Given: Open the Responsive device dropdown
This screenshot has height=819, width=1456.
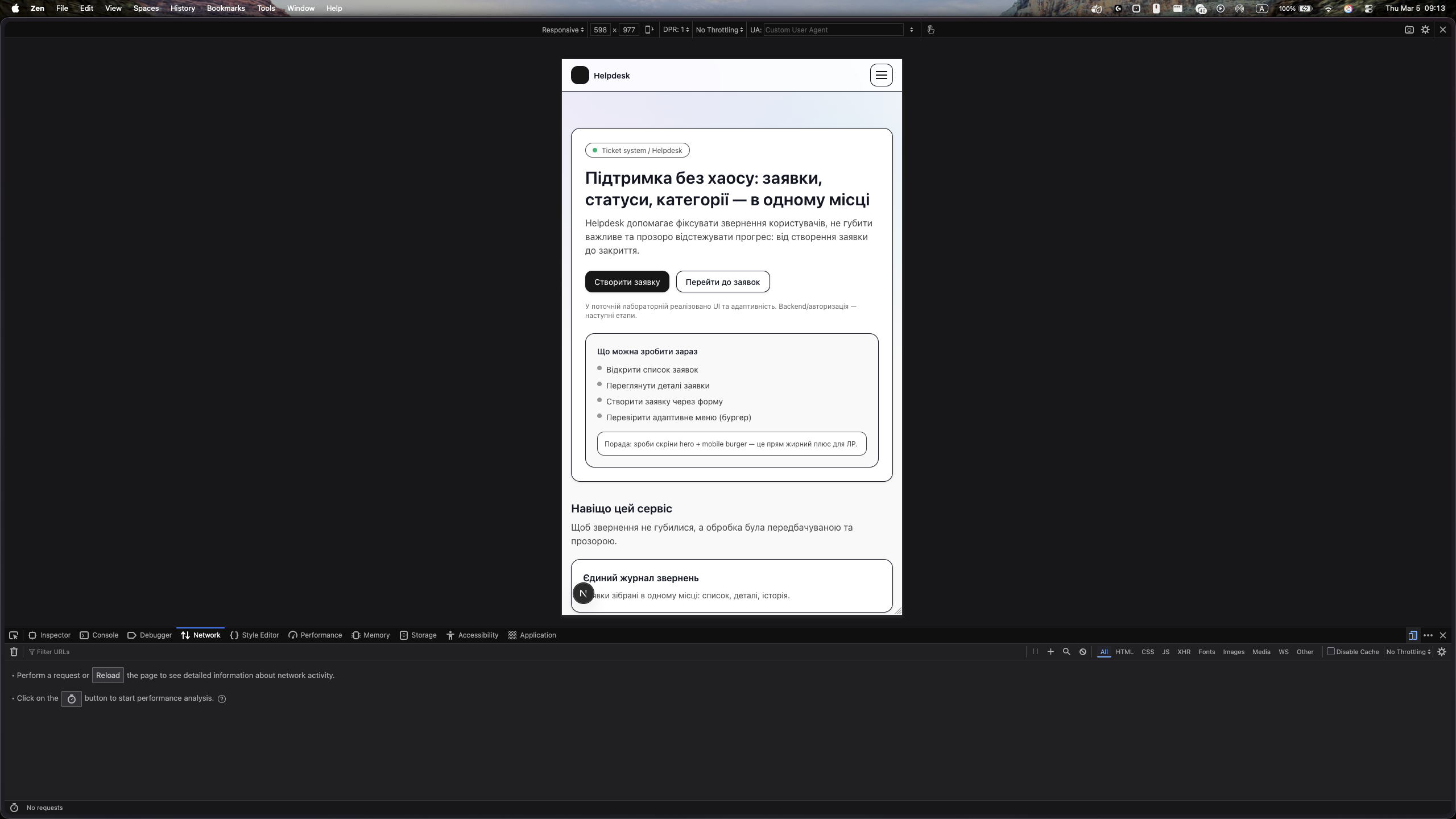Looking at the screenshot, I should (x=562, y=30).
